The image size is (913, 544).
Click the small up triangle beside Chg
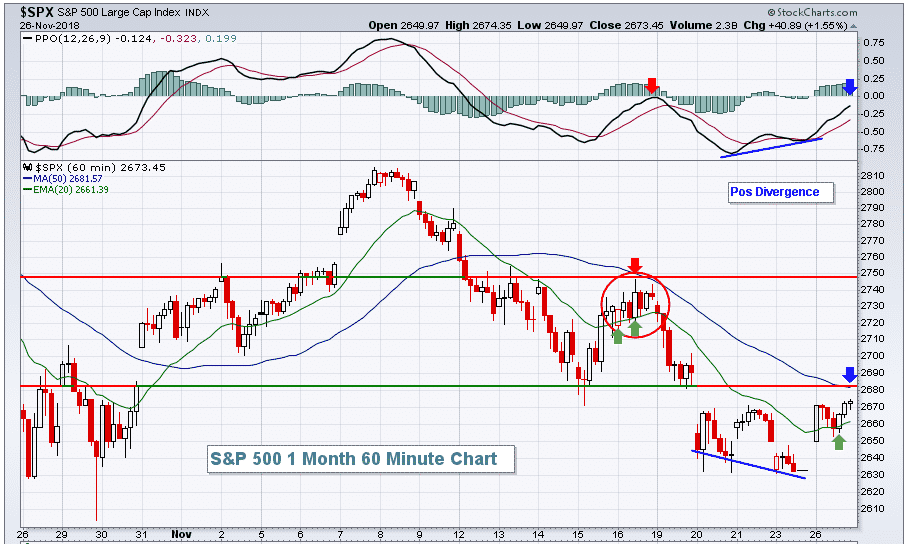(x=854, y=26)
